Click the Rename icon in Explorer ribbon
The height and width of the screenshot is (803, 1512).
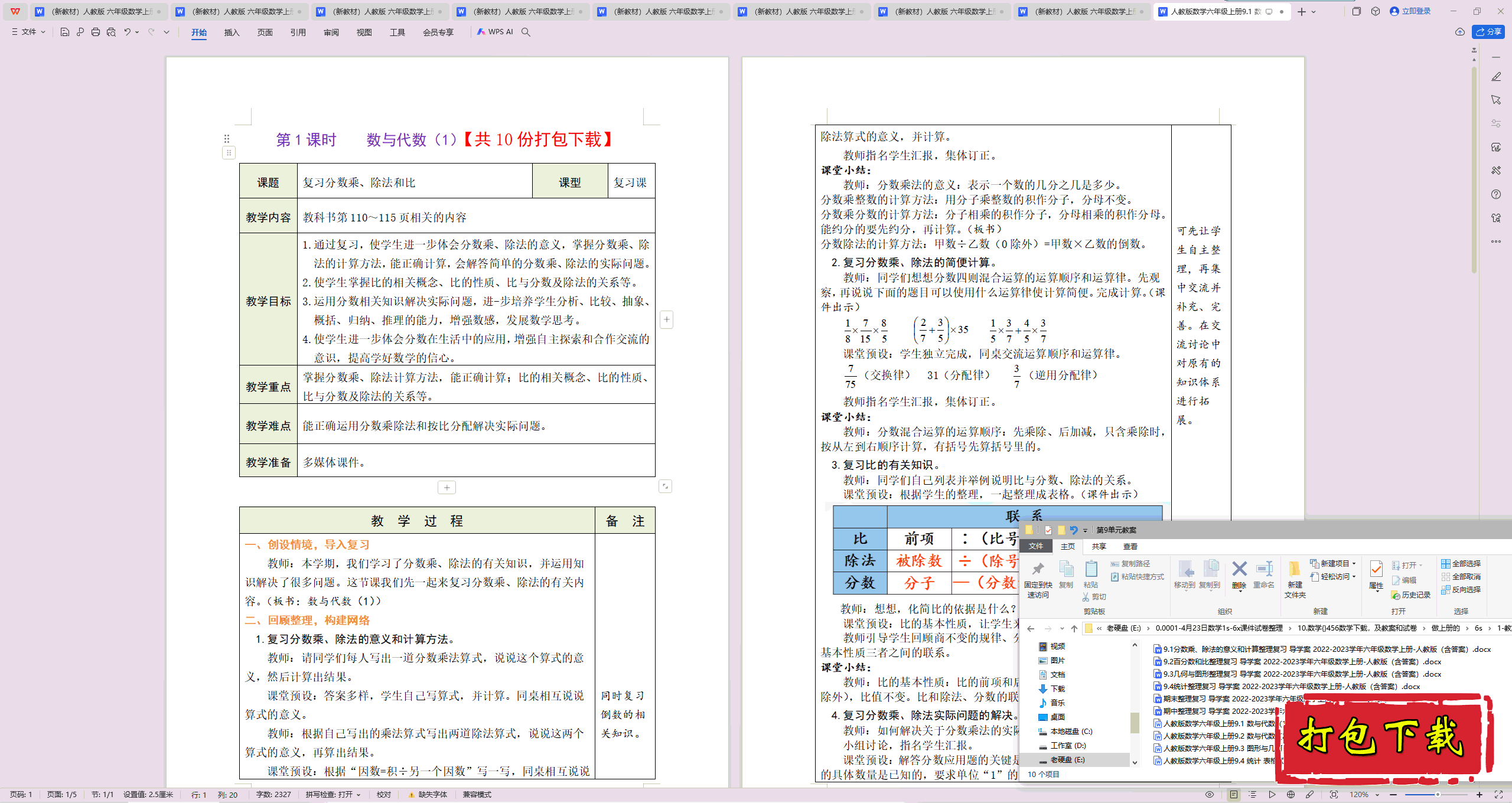tap(1264, 574)
